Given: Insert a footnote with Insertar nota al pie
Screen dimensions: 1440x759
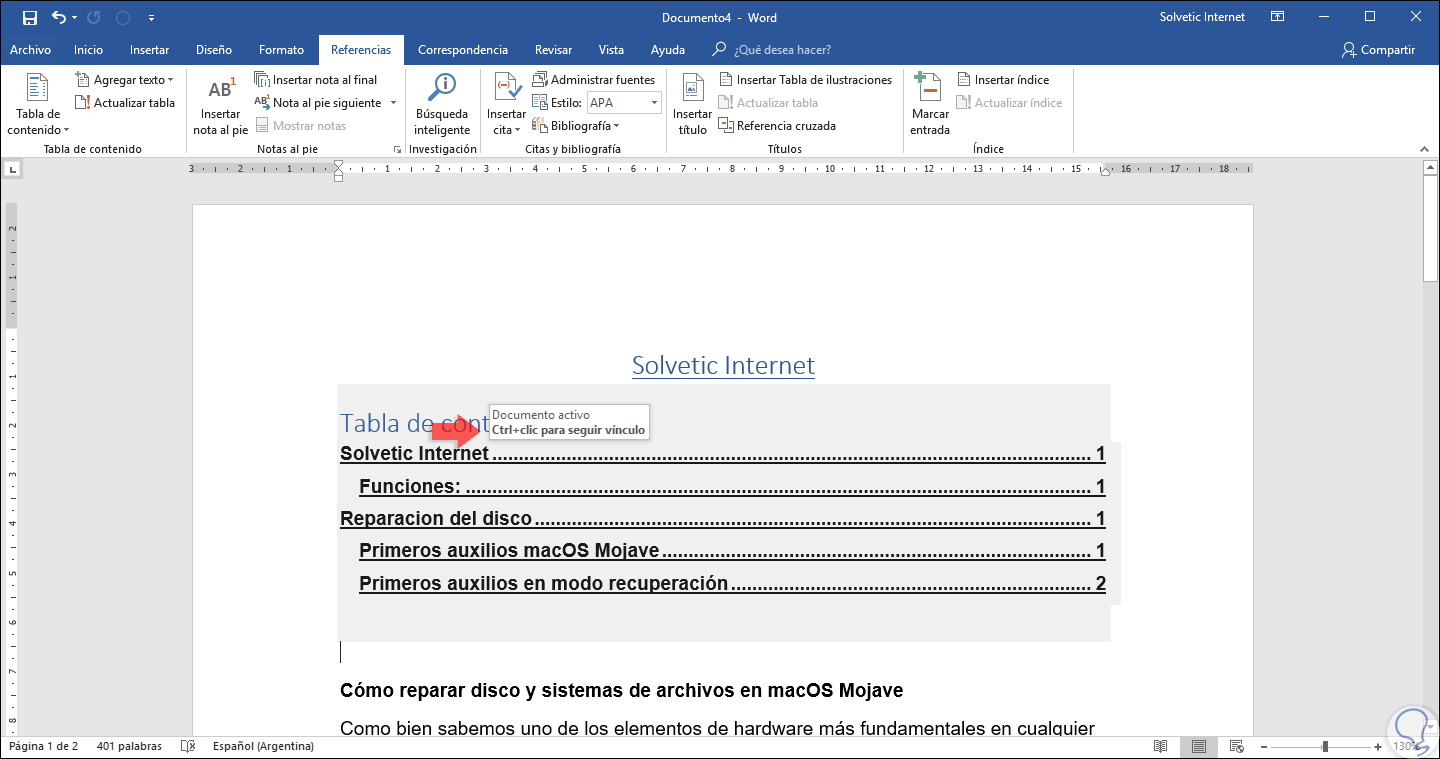Looking at the screenshot, I should 220,106.
